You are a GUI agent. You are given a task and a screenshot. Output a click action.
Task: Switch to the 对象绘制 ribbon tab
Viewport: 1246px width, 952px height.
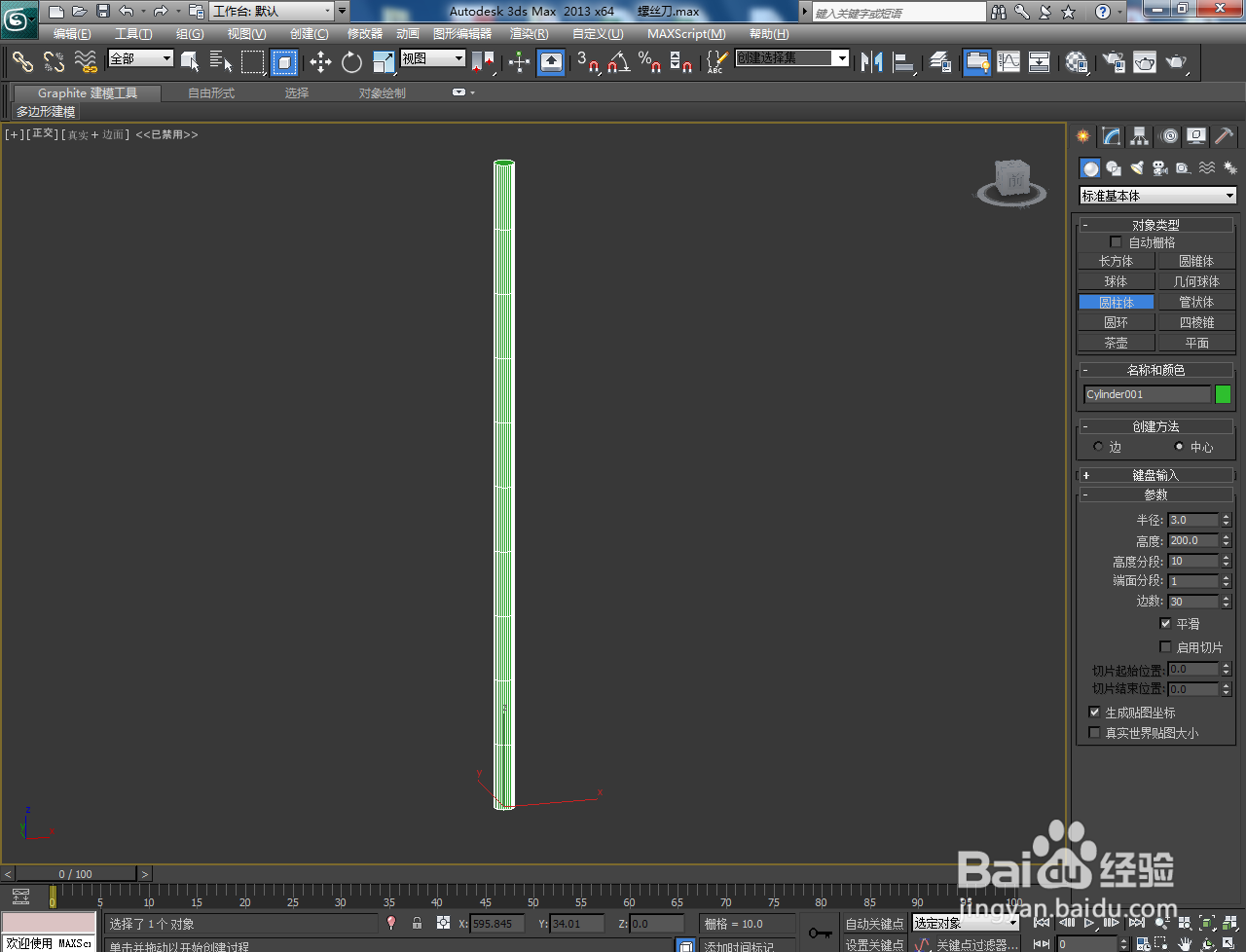tap(382, 93)
